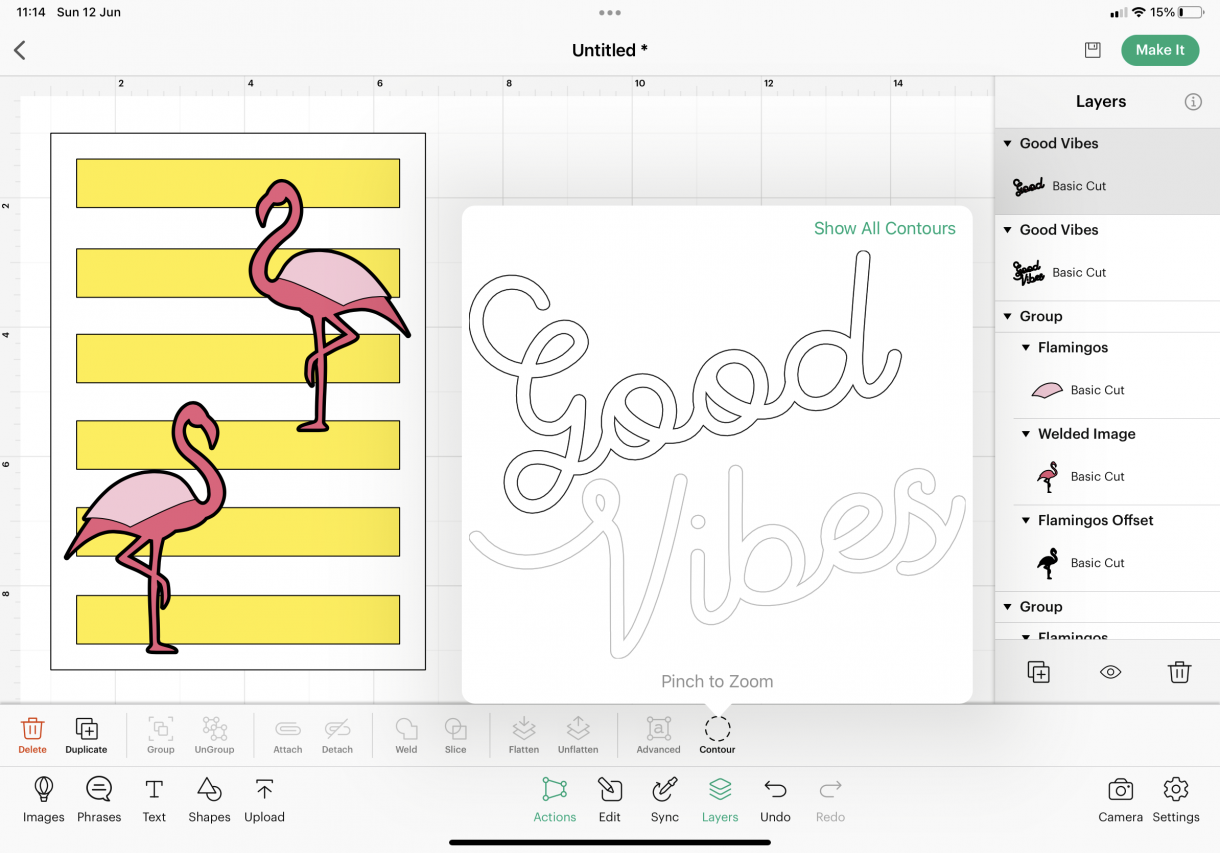Collapse the Group below Flamingos Offset
This screenshot has height=853, width=1220.
click(1007, 607)
